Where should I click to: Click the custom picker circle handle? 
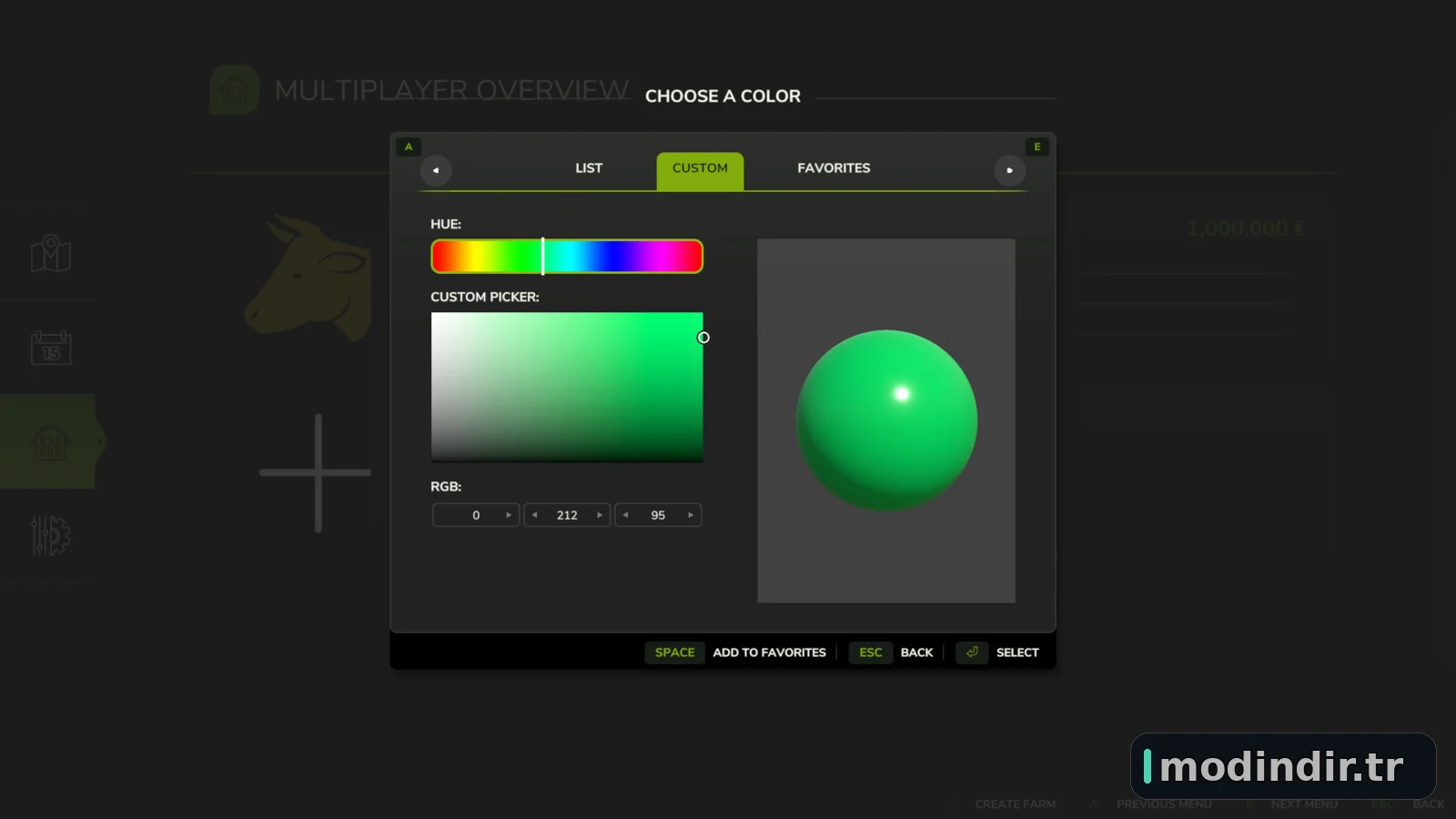tap(703, 338)
